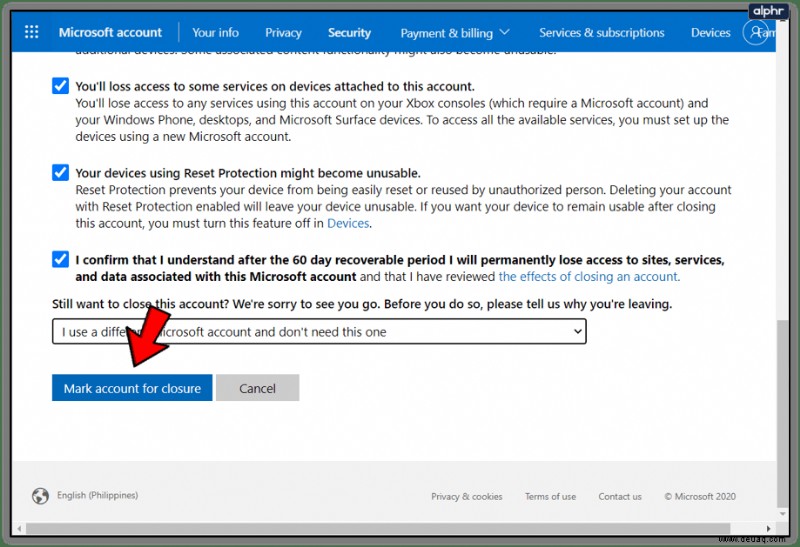Viewport: 800px width, 547px height.
Task: Click the globe language icon in footer
Action: (40, 495)
